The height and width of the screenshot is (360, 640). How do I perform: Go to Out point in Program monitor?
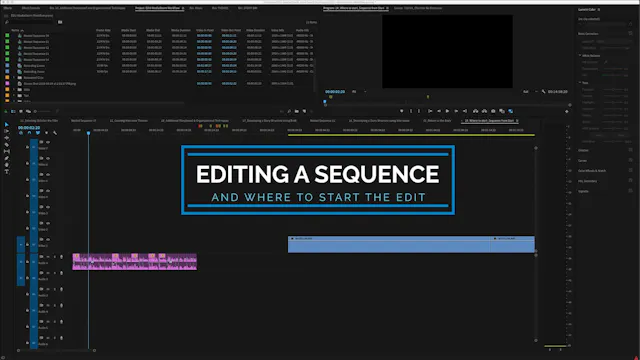(465, 111)
